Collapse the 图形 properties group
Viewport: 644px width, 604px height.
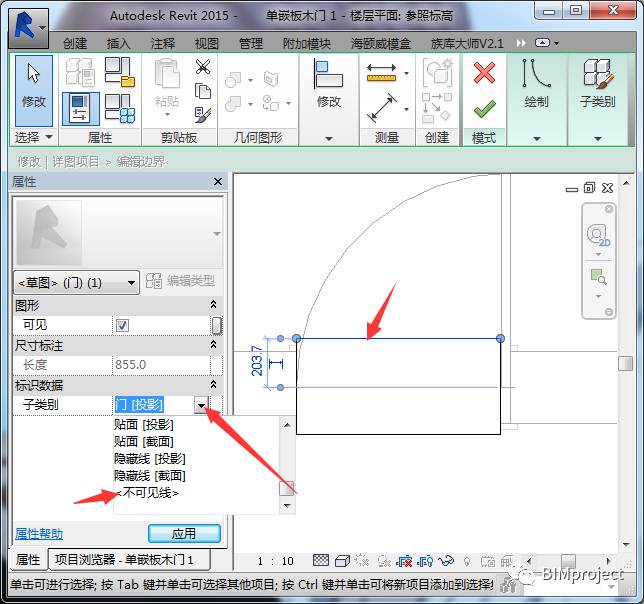213,305
